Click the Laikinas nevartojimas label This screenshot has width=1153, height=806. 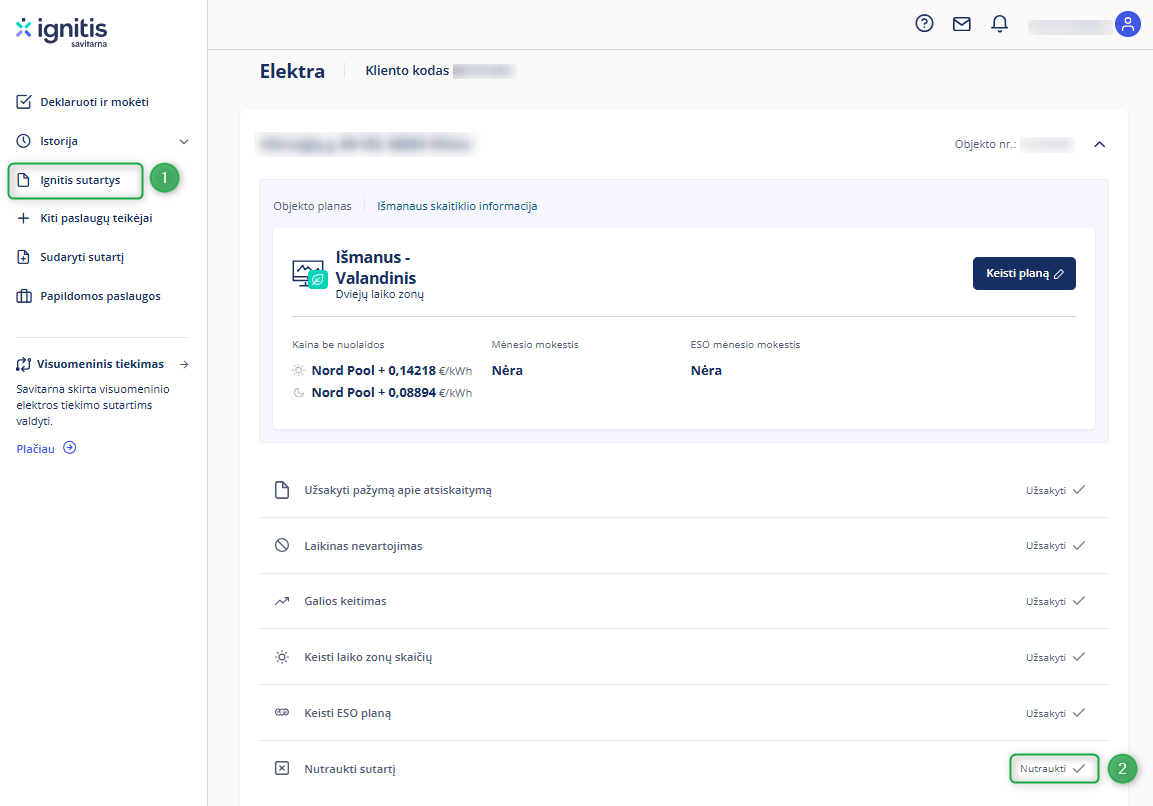point(363,546)
